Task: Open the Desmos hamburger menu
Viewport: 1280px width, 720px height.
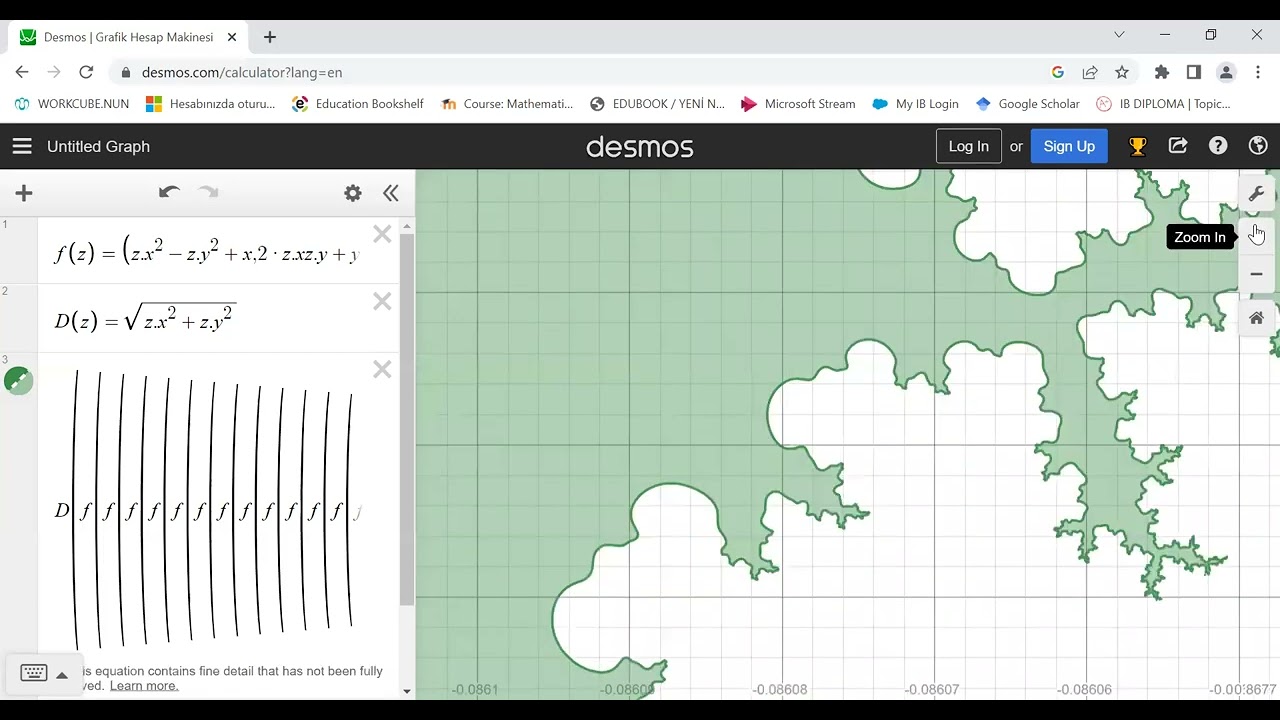Action: click(22, 146)
